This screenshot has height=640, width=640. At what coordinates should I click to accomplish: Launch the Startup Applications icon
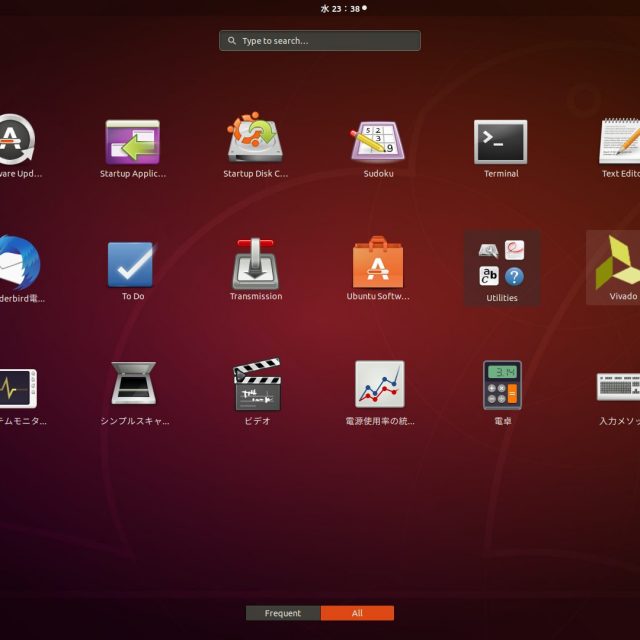click(x=132, y=143)
